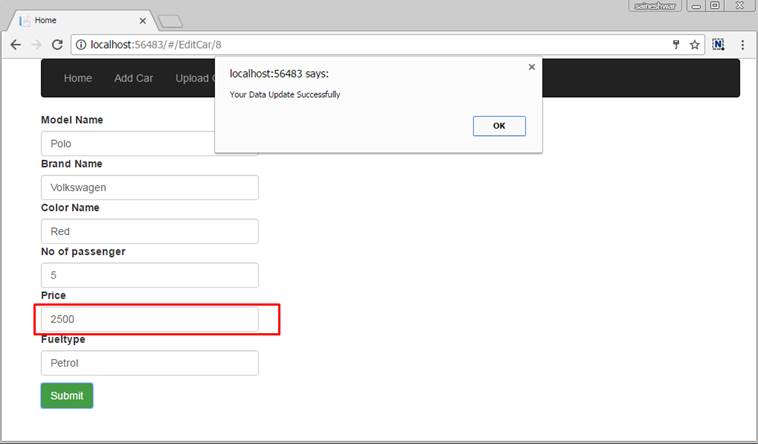Minimize the browser window

pyautogui.click(x=696, y=6)
